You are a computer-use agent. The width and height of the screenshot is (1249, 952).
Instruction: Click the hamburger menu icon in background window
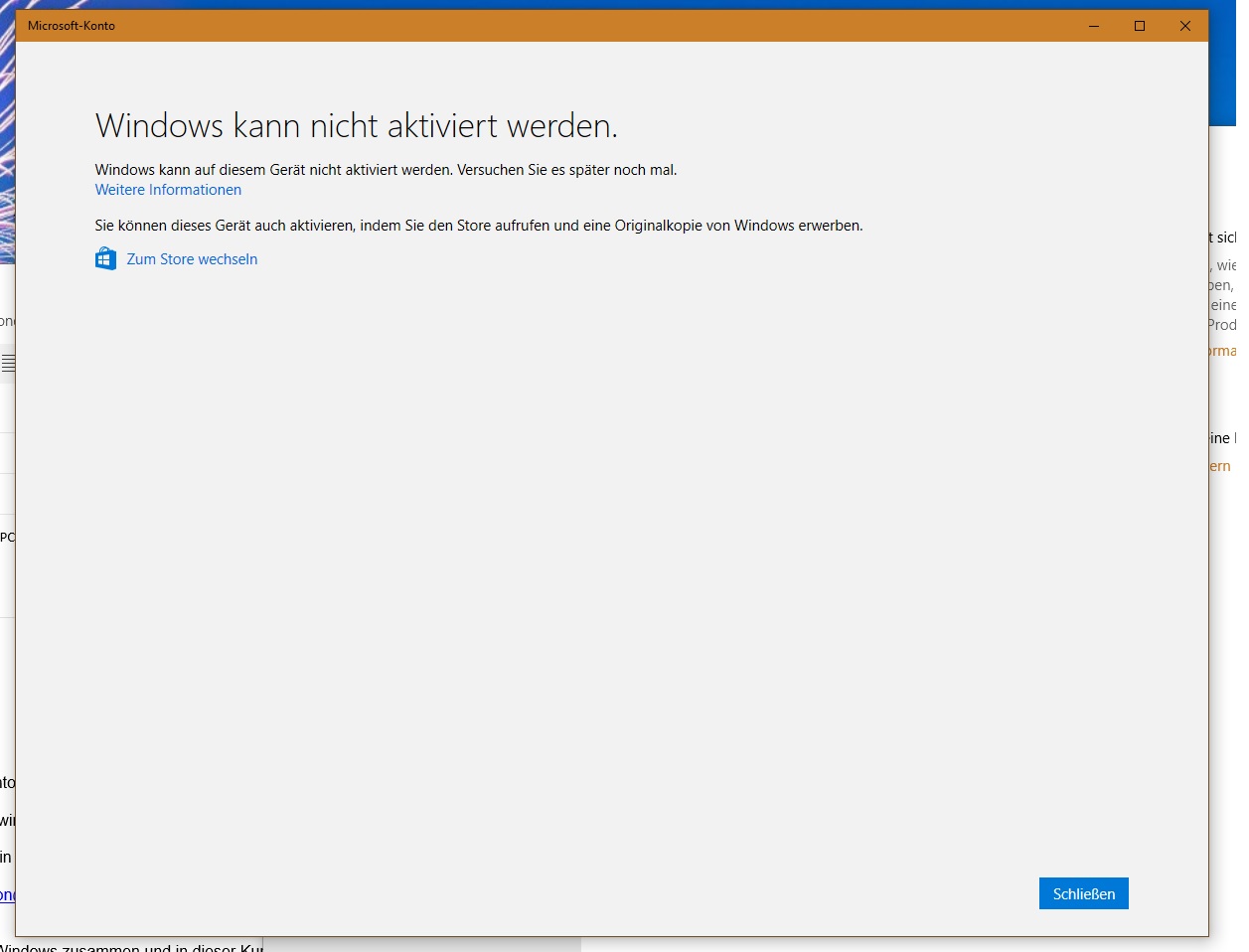(8, 364)
